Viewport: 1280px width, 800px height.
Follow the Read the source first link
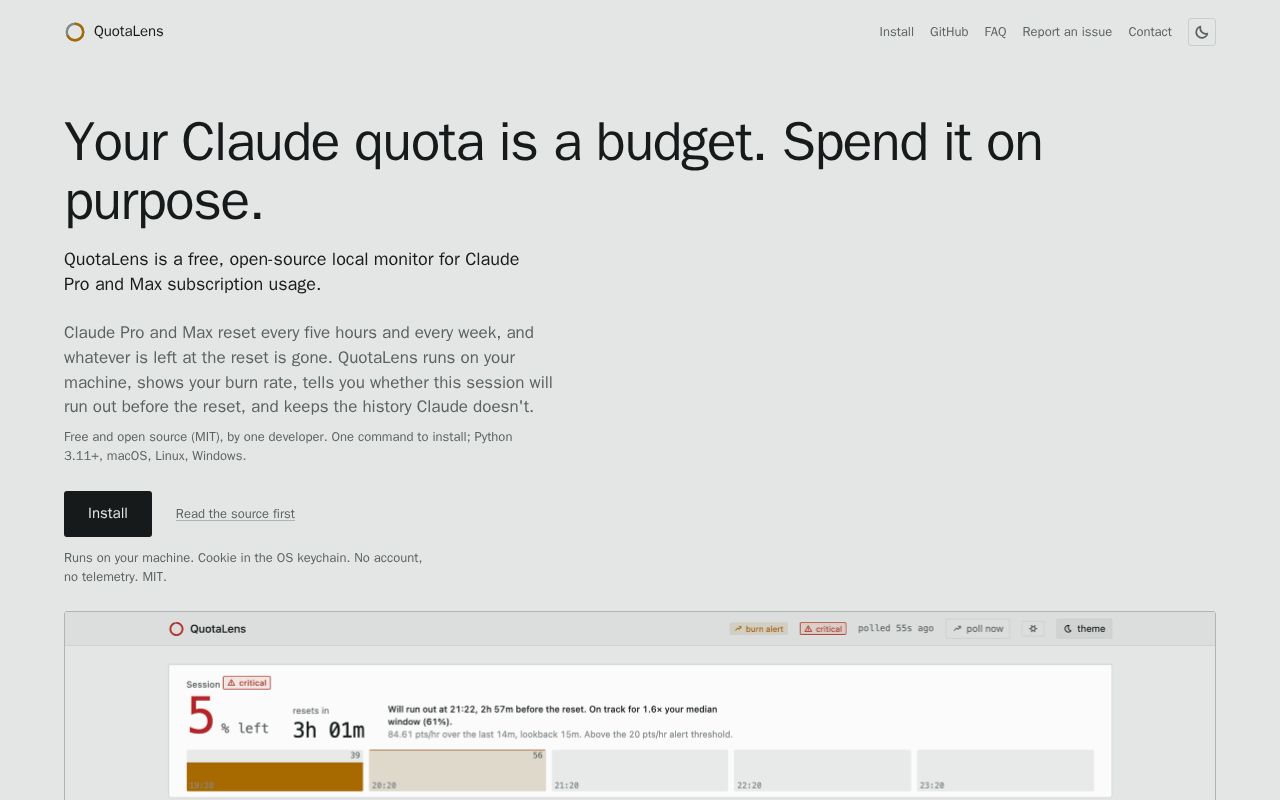tap(235, 514)
